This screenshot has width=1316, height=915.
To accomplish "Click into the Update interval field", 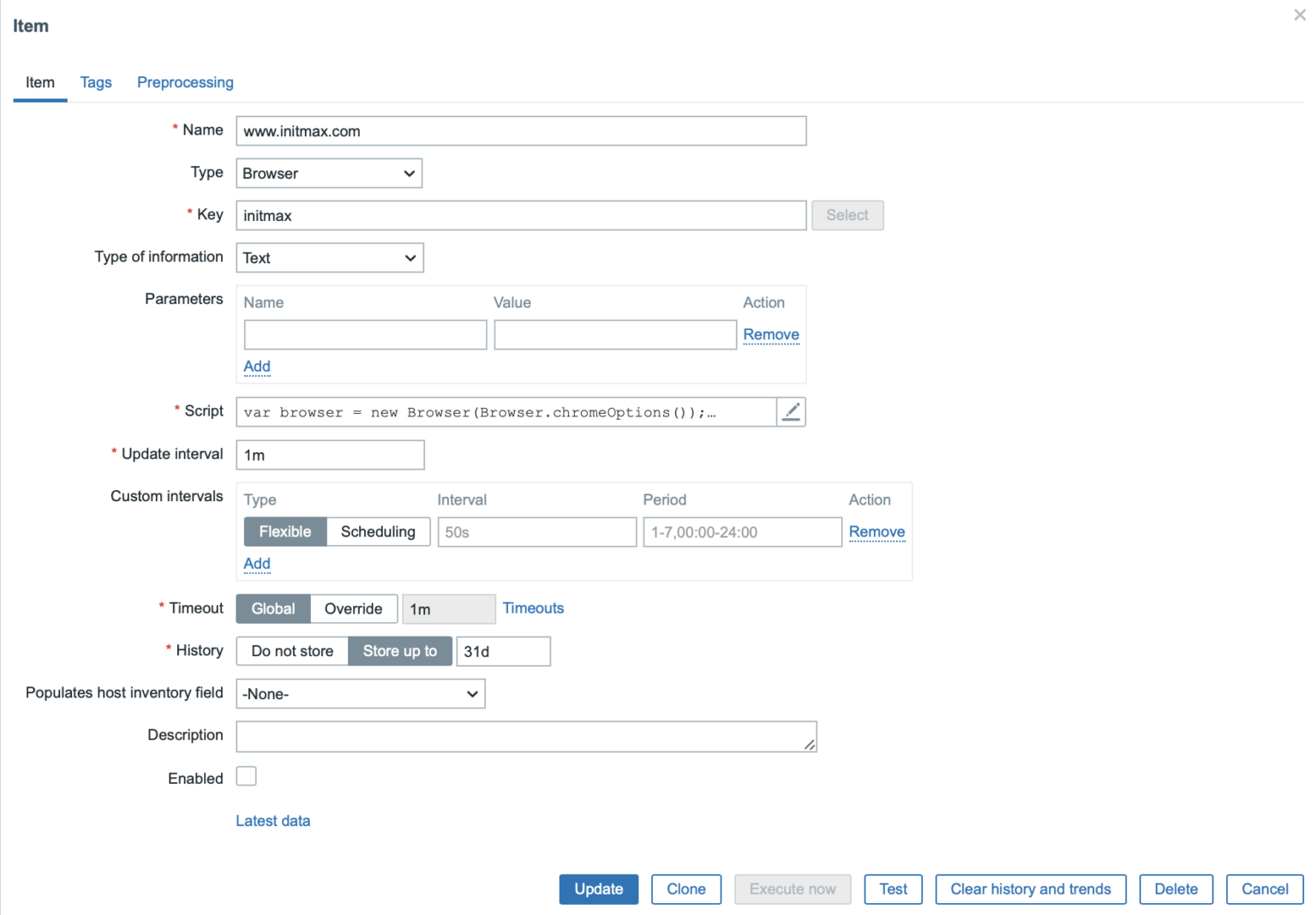I will click(330, 455).
